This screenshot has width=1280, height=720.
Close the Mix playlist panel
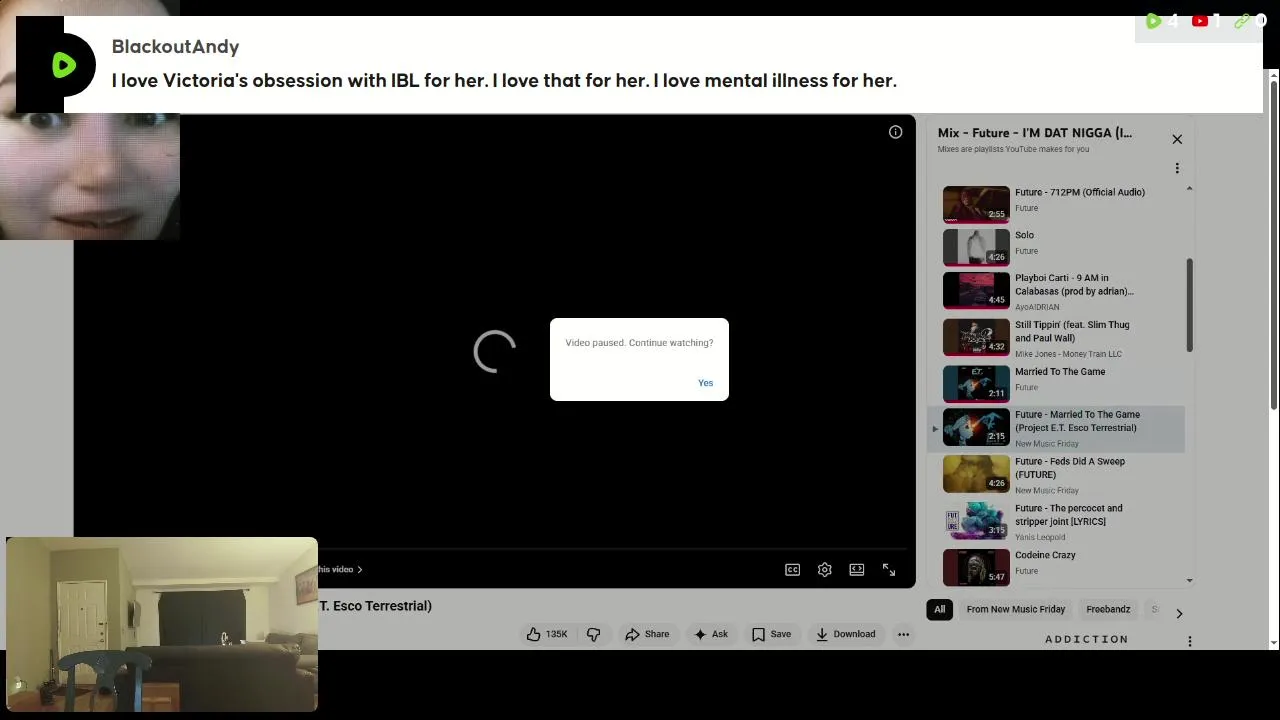1177,139
